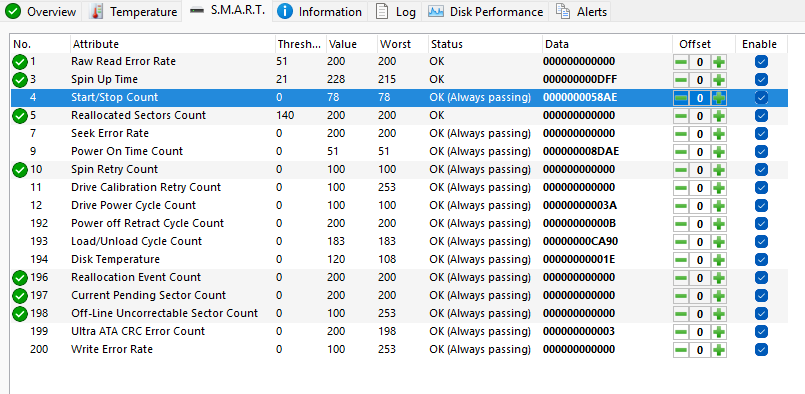Viewport: 805px width, 394px height.
Task: Disable the Raw Read Error Rate attribute
Action: pyautogui.click(x=761, y=62)
